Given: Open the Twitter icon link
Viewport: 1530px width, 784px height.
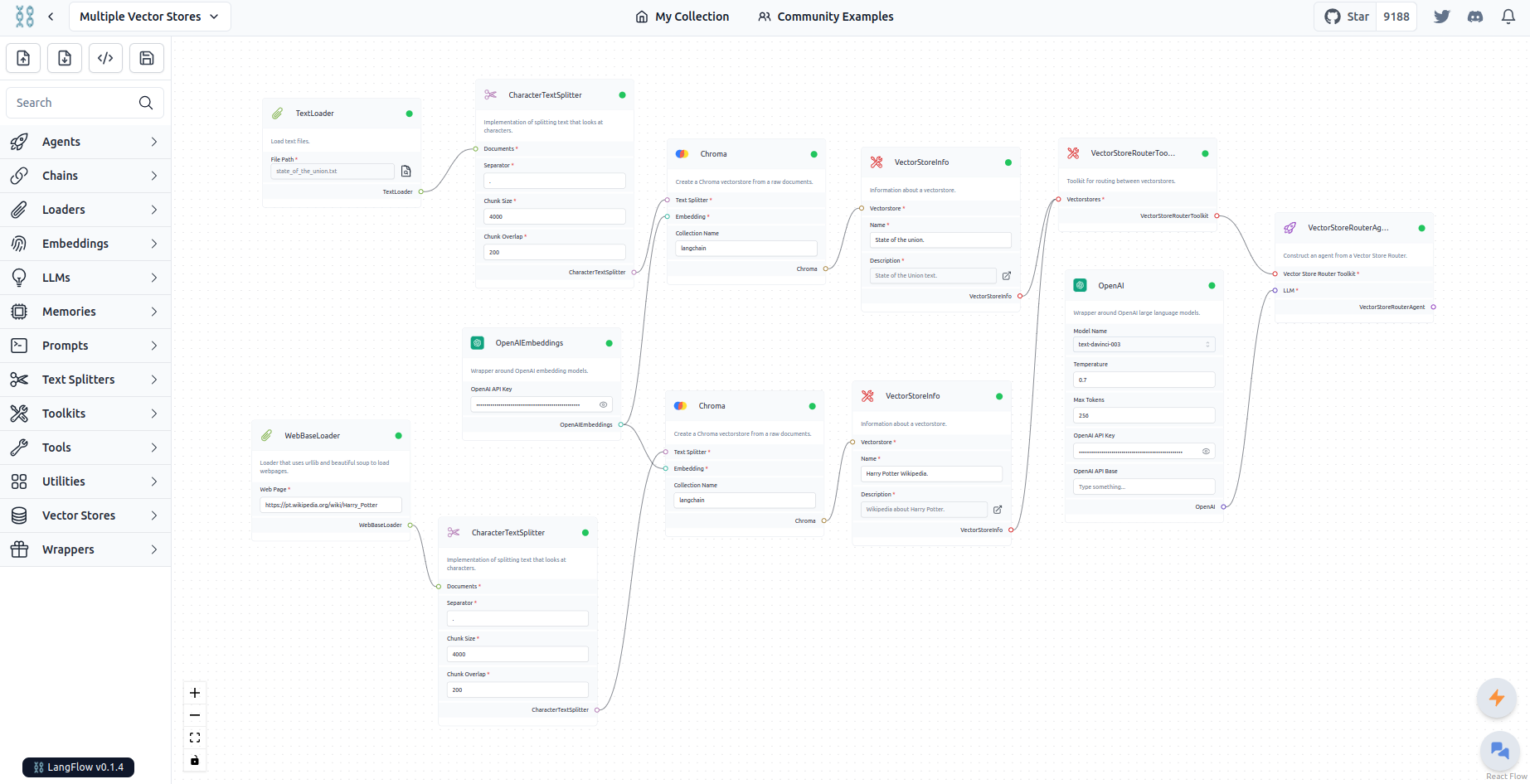Looking at the screenshot, I should (1442, 17).
